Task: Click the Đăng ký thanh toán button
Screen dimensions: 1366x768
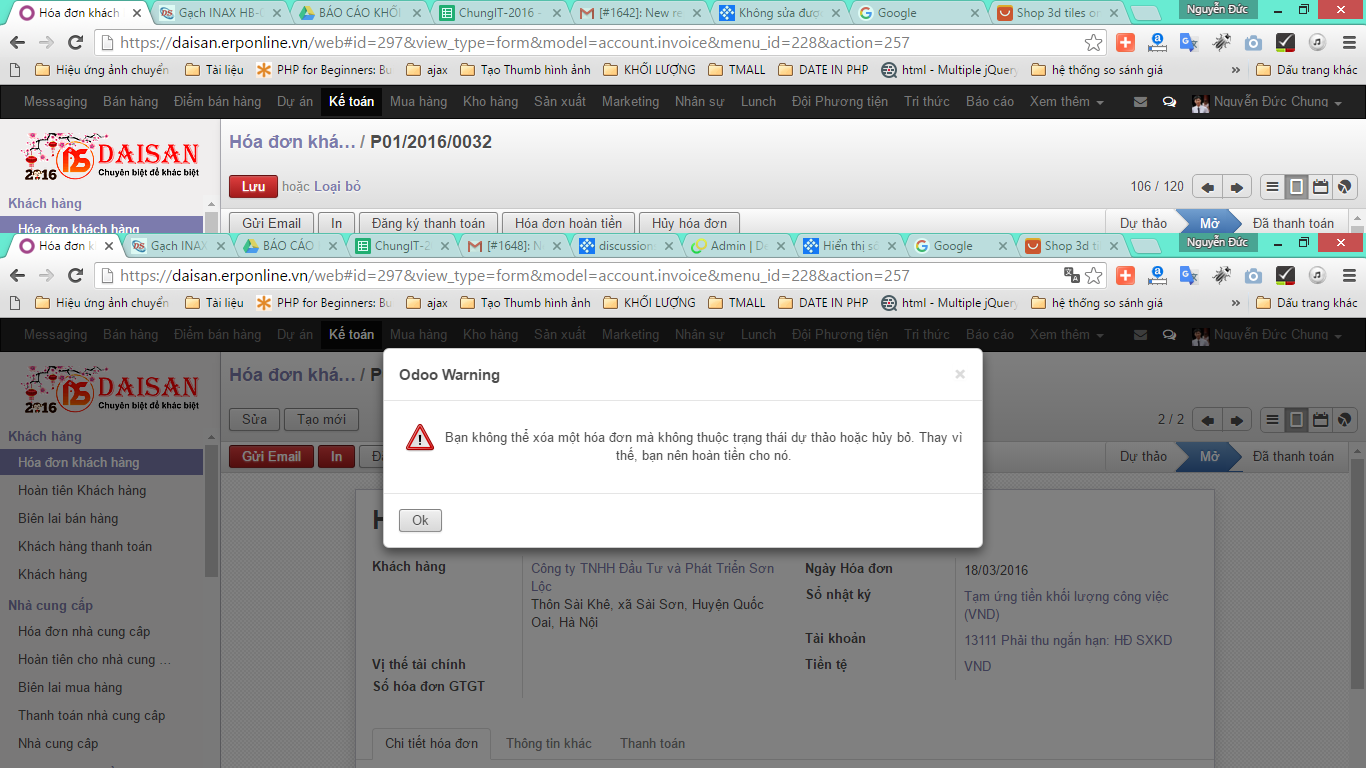Action: (428, 223)
